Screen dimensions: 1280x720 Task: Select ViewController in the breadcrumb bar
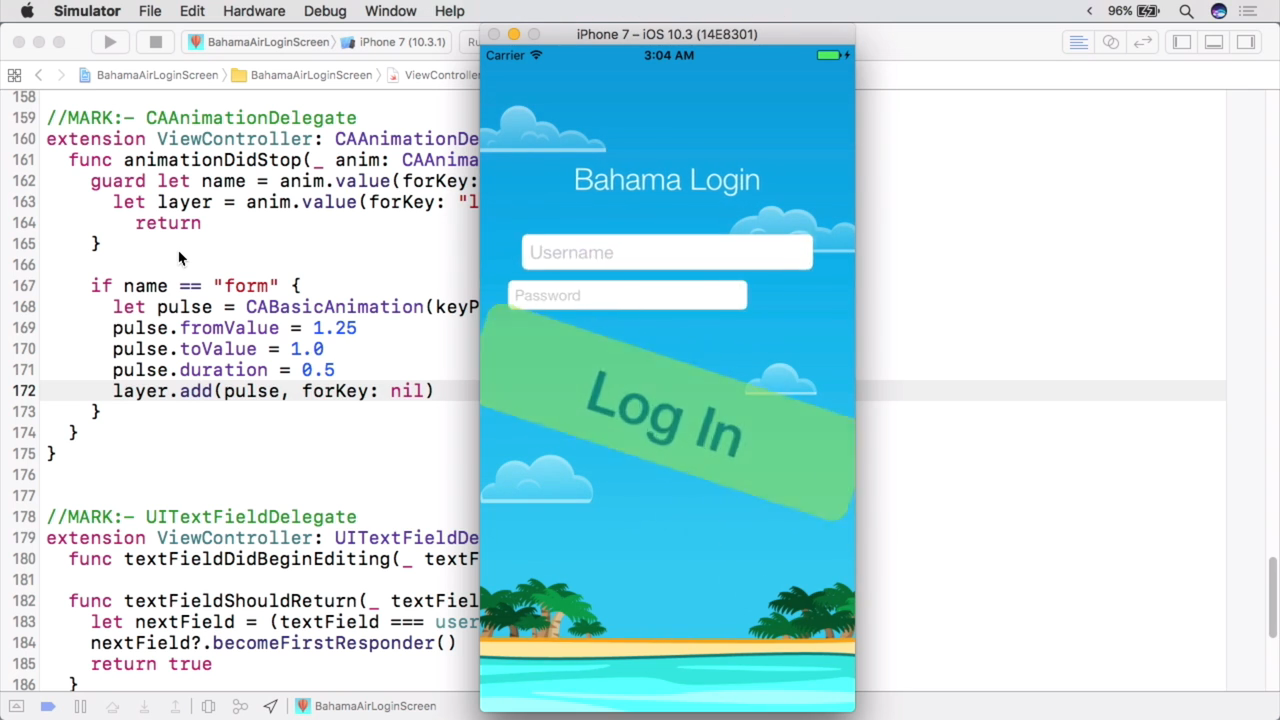[x=440, y=74]
